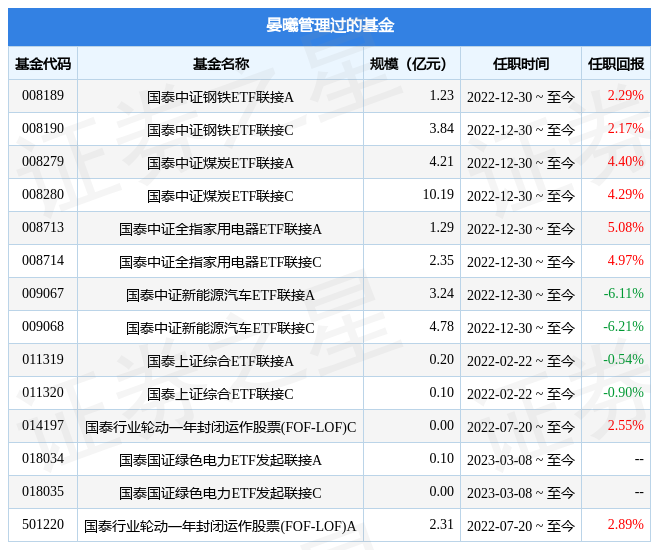651x550 pixels.
Task: Click return value 4.97%
Action: point(625,261)
